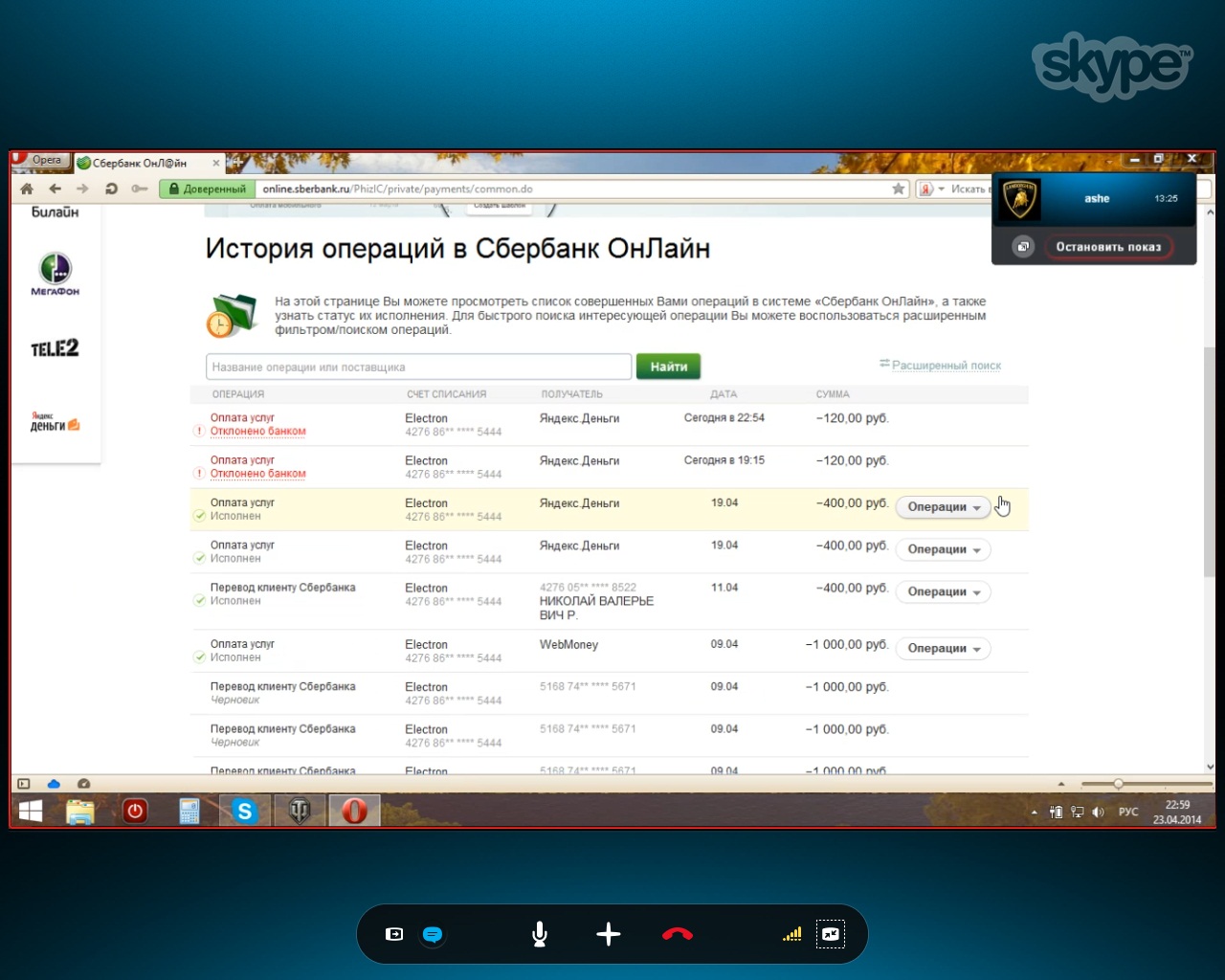This screenshot has height=980, width=1225.
Task: Open the Opera menu button
Action: 39,160
